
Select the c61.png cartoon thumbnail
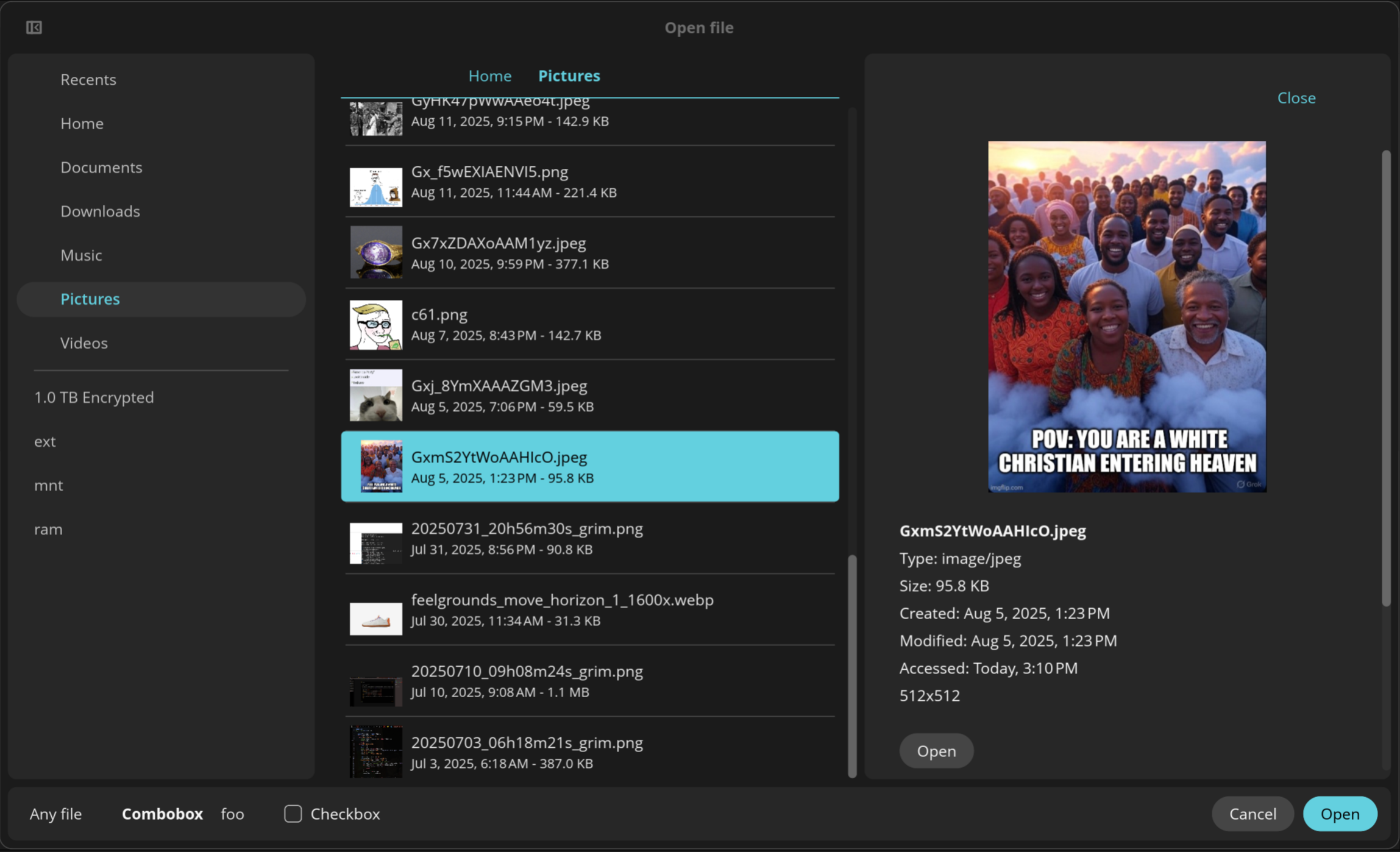click(375, 324)
